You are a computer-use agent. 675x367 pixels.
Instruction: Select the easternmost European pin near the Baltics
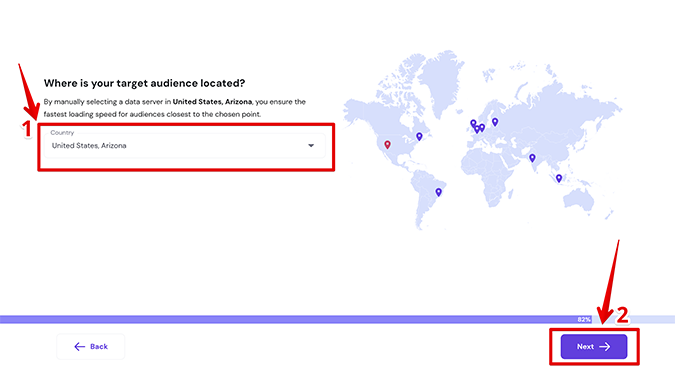pos(495,122)
